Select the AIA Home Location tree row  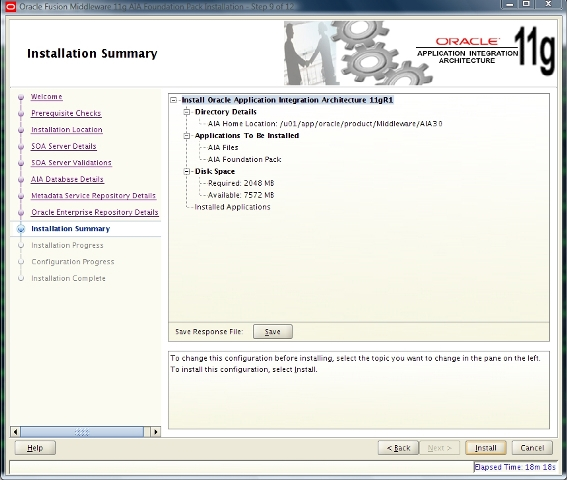[325, 124]
